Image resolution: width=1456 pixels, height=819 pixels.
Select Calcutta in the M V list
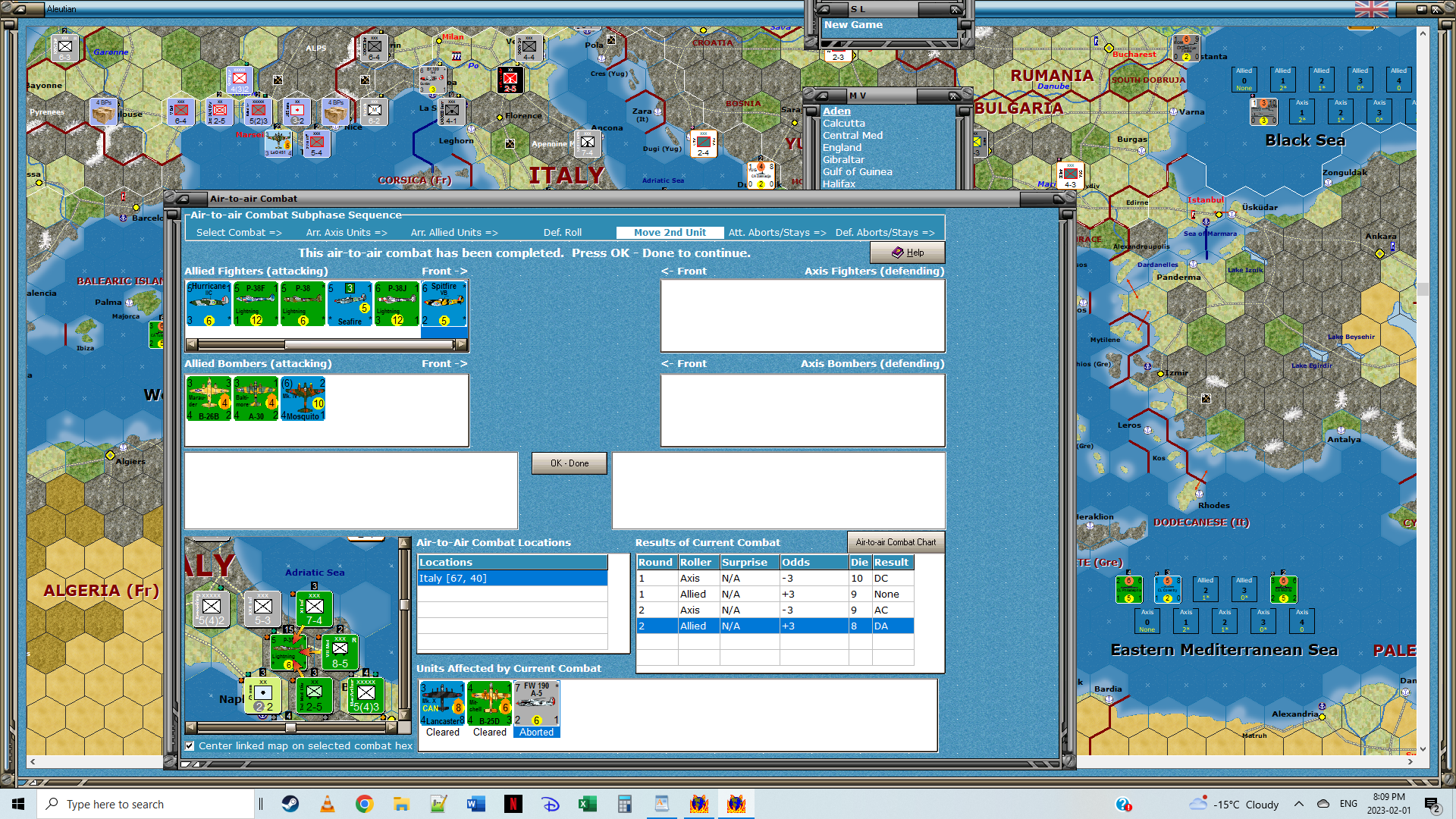tap(843, 124)
